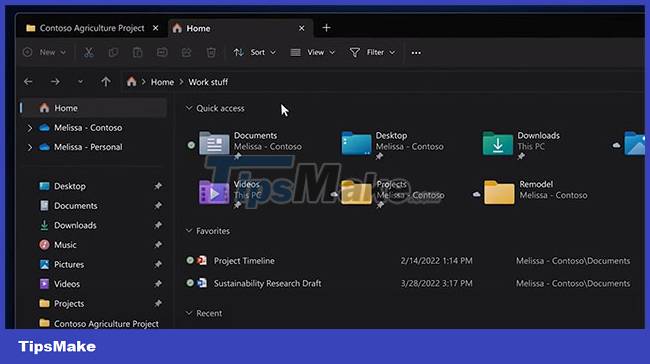Click pin icon next to sidebar Projects

point(158,303)
